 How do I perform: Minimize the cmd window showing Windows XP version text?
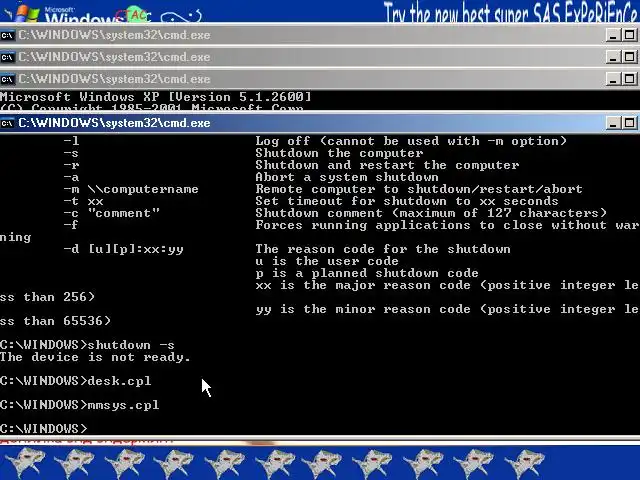pyautogui.click(x=613, y=79)
